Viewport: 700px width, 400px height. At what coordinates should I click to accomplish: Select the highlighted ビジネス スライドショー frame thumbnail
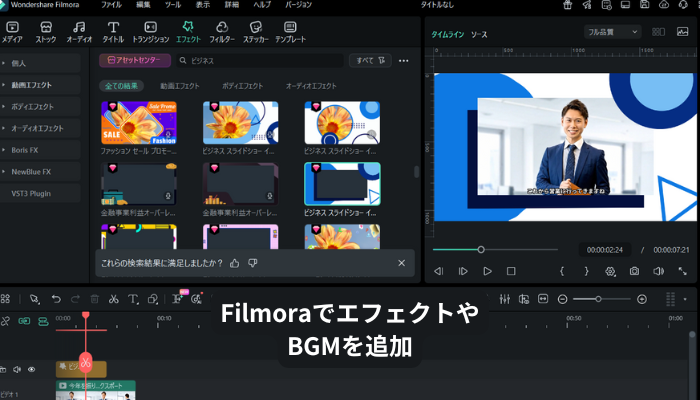[x=342, y=184]
